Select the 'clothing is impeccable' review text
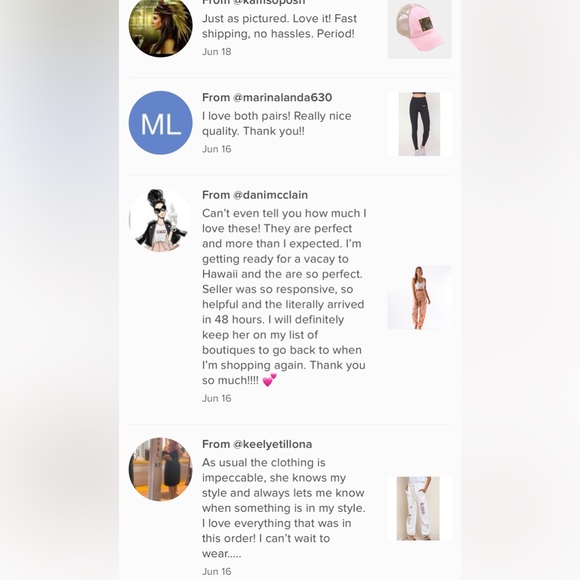 [284, 508]
